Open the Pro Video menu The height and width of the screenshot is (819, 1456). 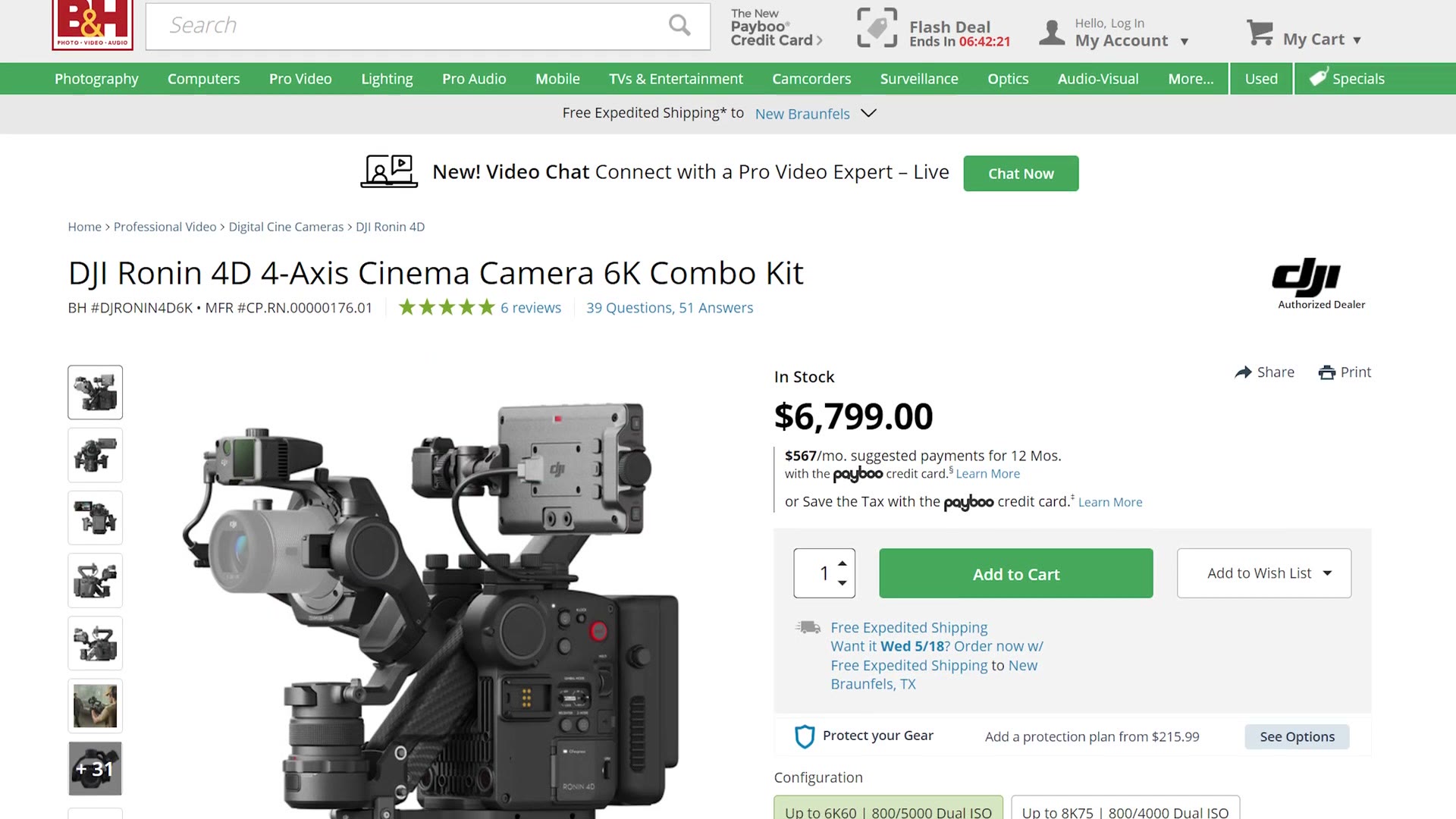[x=300, y=79]
